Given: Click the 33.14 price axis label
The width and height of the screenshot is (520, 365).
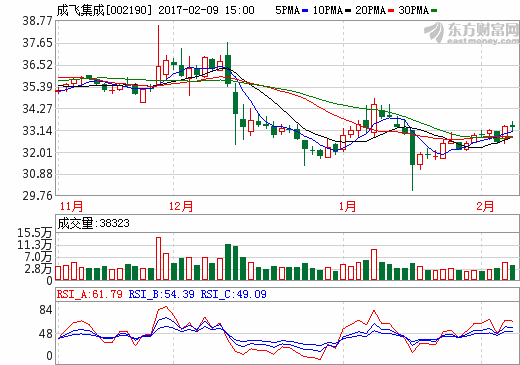Looking at the screenshot, I should (x=37, y=131).
